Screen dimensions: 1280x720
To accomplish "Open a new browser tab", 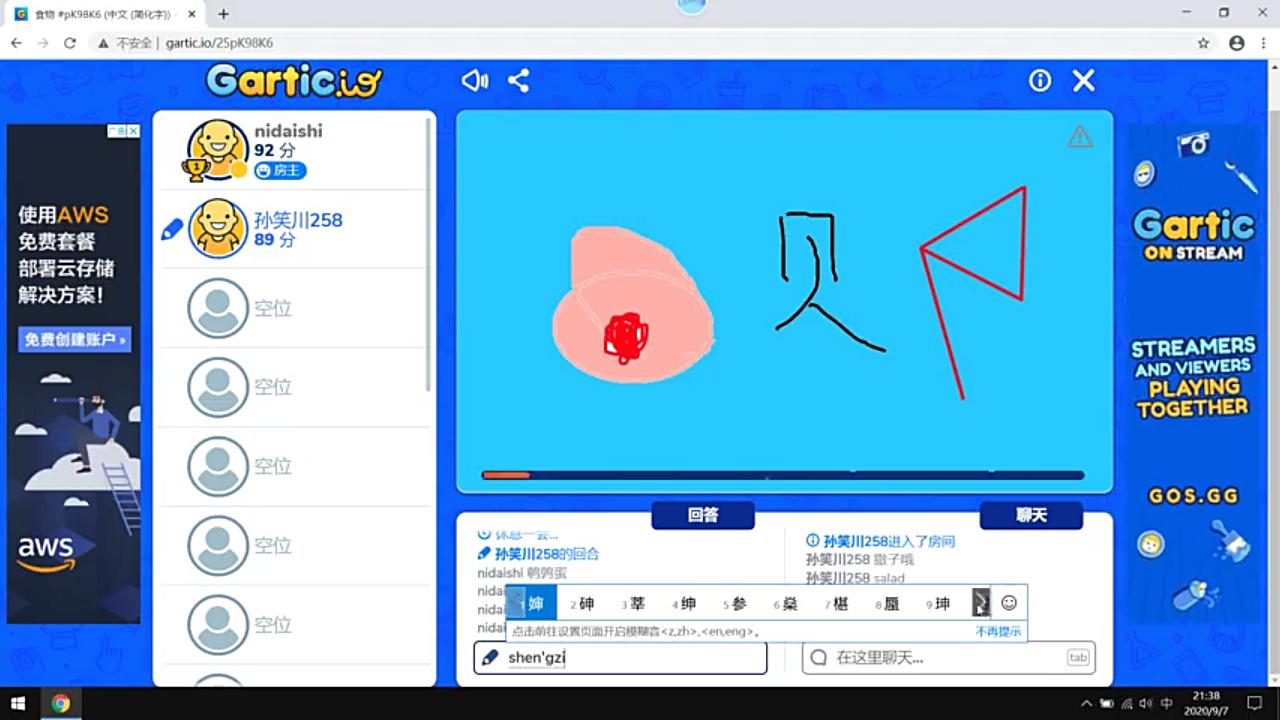I will click(223, 14).
